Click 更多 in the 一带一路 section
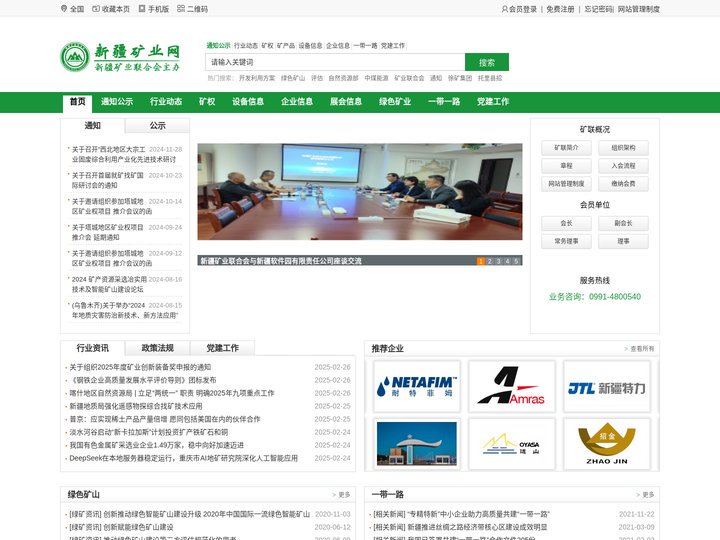The image size is (720, 540). click(648, 495)
